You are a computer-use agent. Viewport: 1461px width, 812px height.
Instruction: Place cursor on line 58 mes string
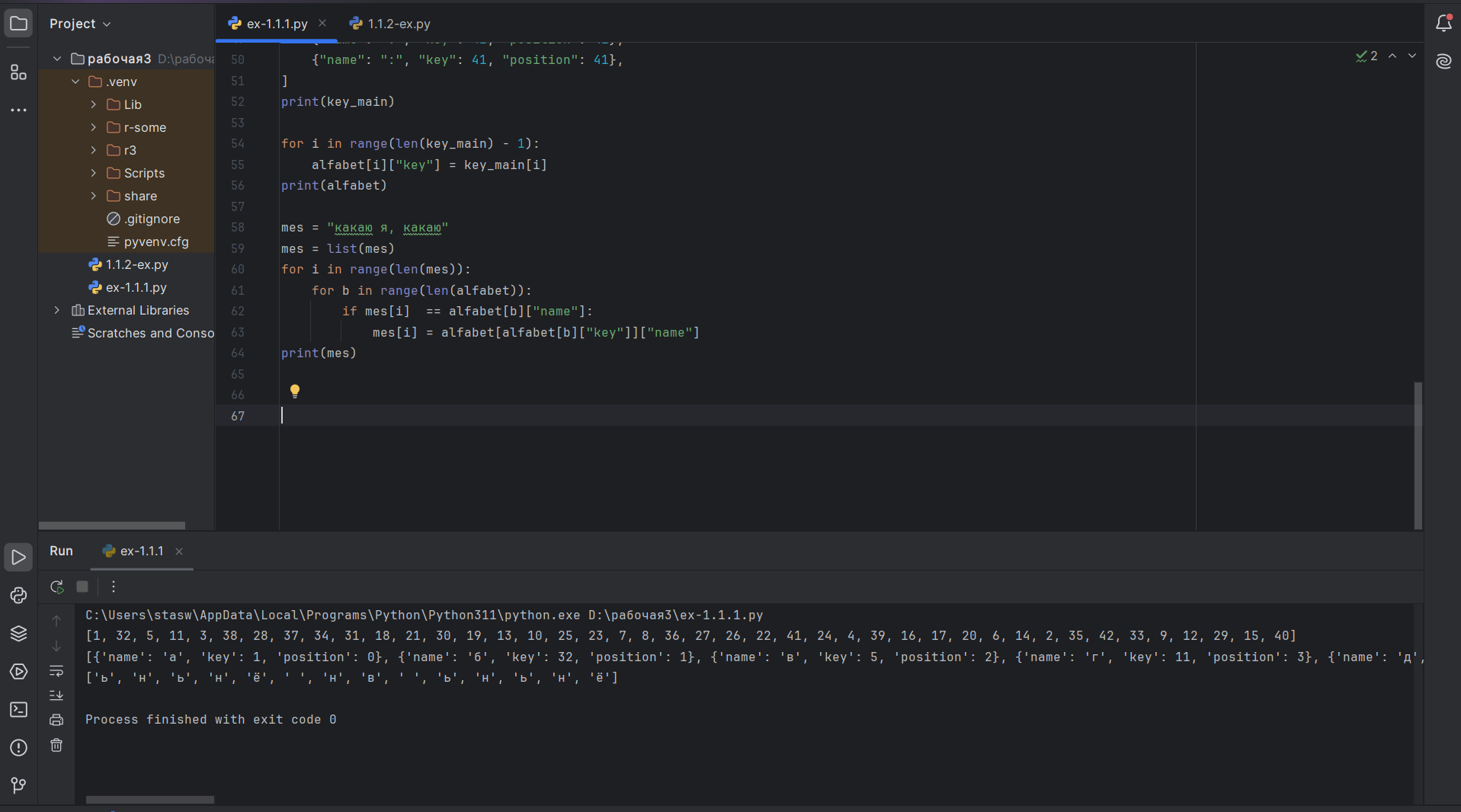click(388, 228)
